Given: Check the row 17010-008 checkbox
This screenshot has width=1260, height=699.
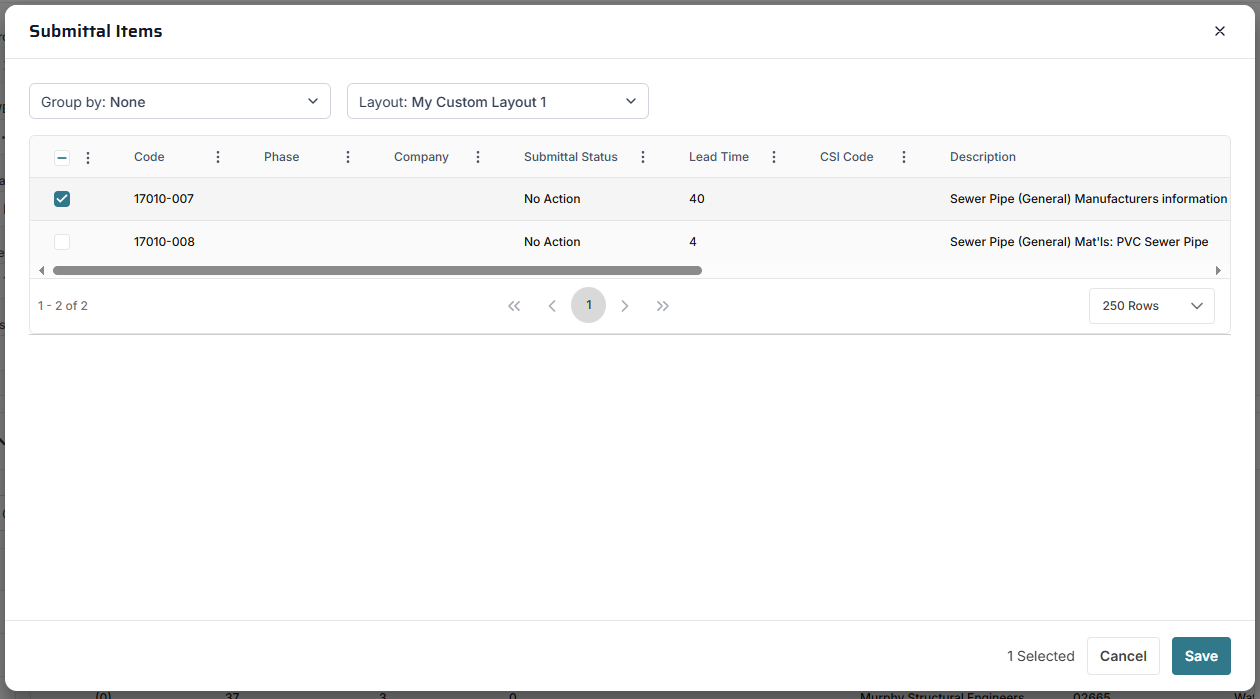Looking at the screenshot, I should (62, 242).
